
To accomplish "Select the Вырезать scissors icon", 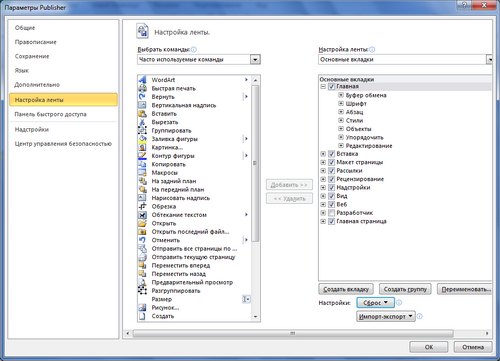I will click(x=142, y=122).
